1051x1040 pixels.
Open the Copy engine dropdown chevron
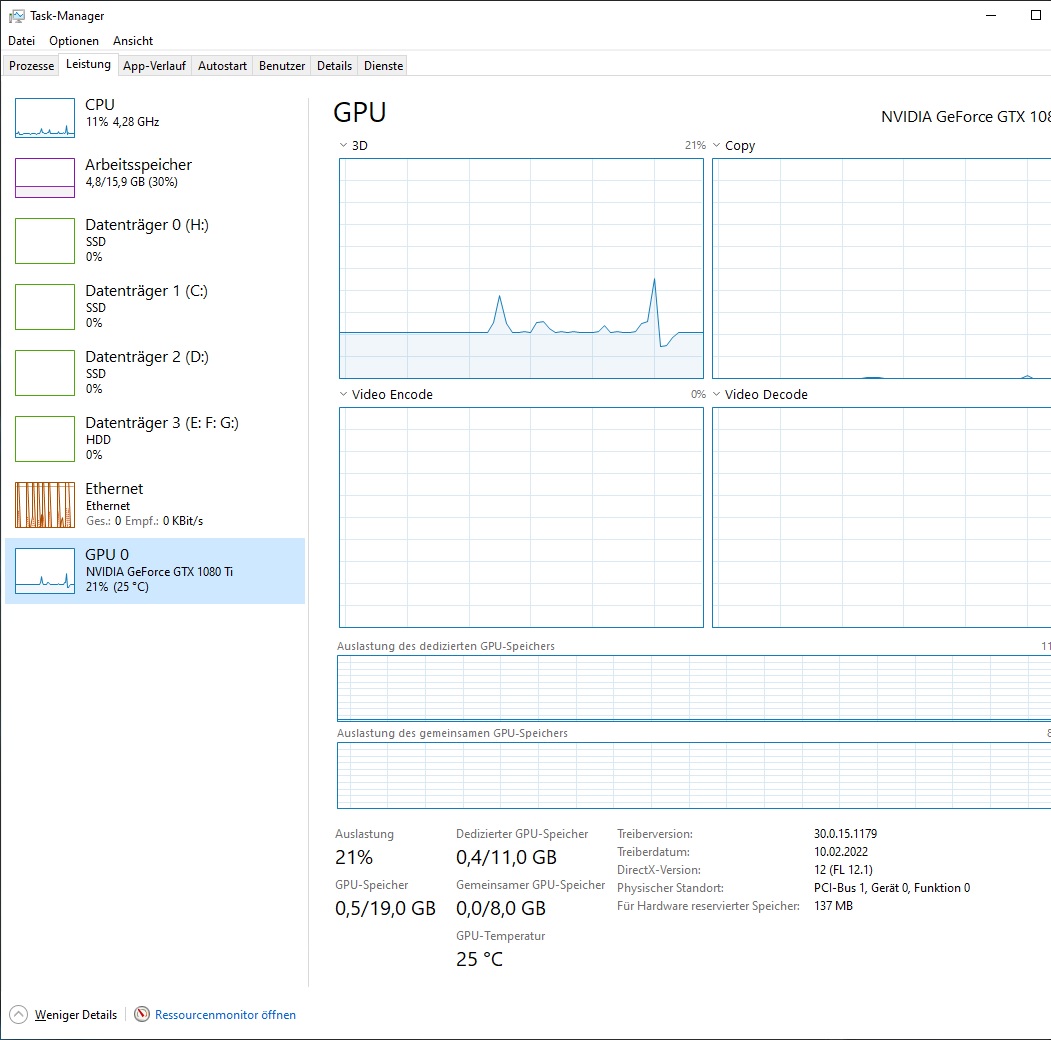click(x=717, y=145)
